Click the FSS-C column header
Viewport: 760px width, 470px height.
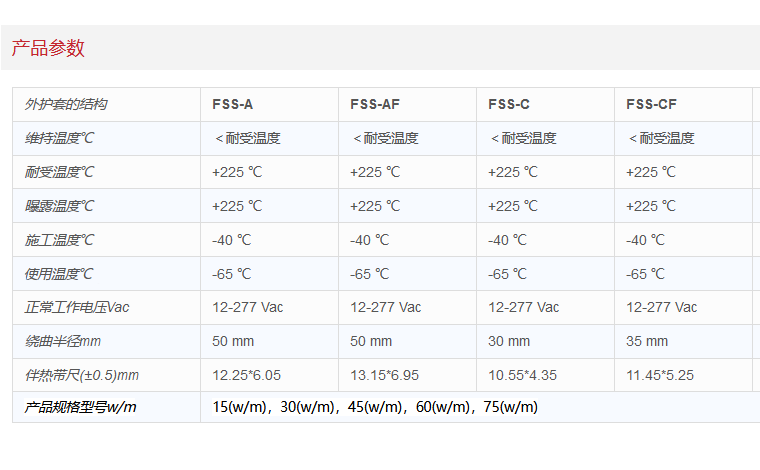[x=509, y=104]
